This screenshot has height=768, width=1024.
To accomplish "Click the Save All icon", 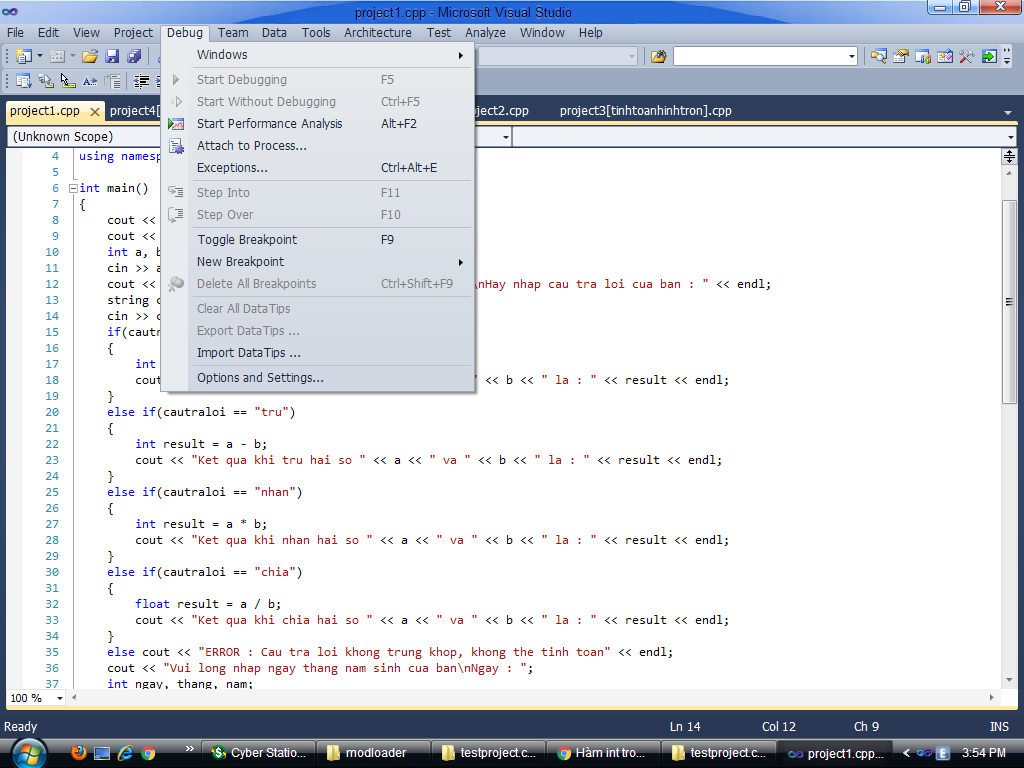I will (134, 56).
